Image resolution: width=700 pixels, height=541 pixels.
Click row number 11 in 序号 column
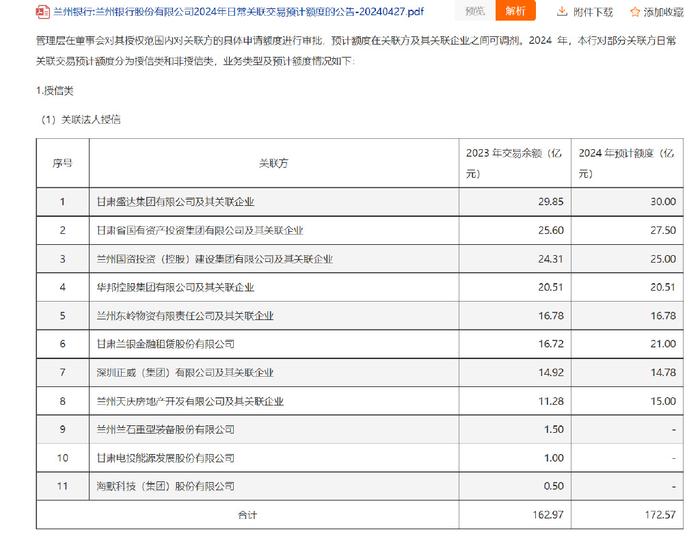(62, 486)
